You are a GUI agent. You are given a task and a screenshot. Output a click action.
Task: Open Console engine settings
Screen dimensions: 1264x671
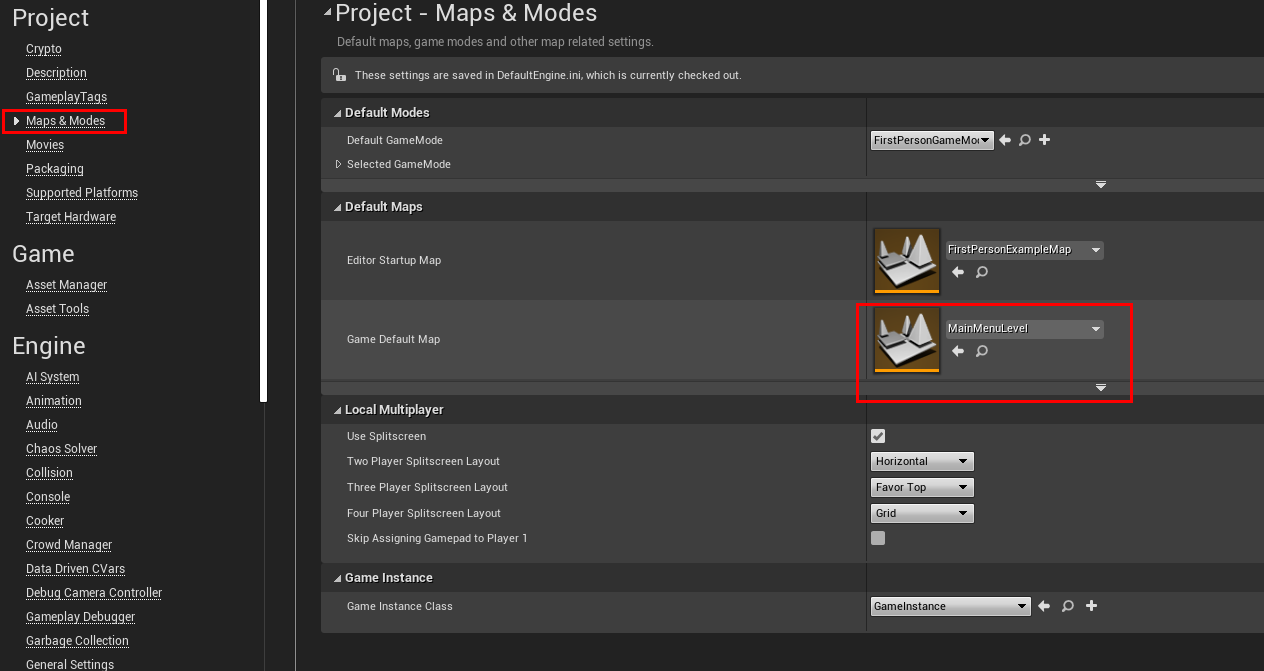(x=48, y=497)
